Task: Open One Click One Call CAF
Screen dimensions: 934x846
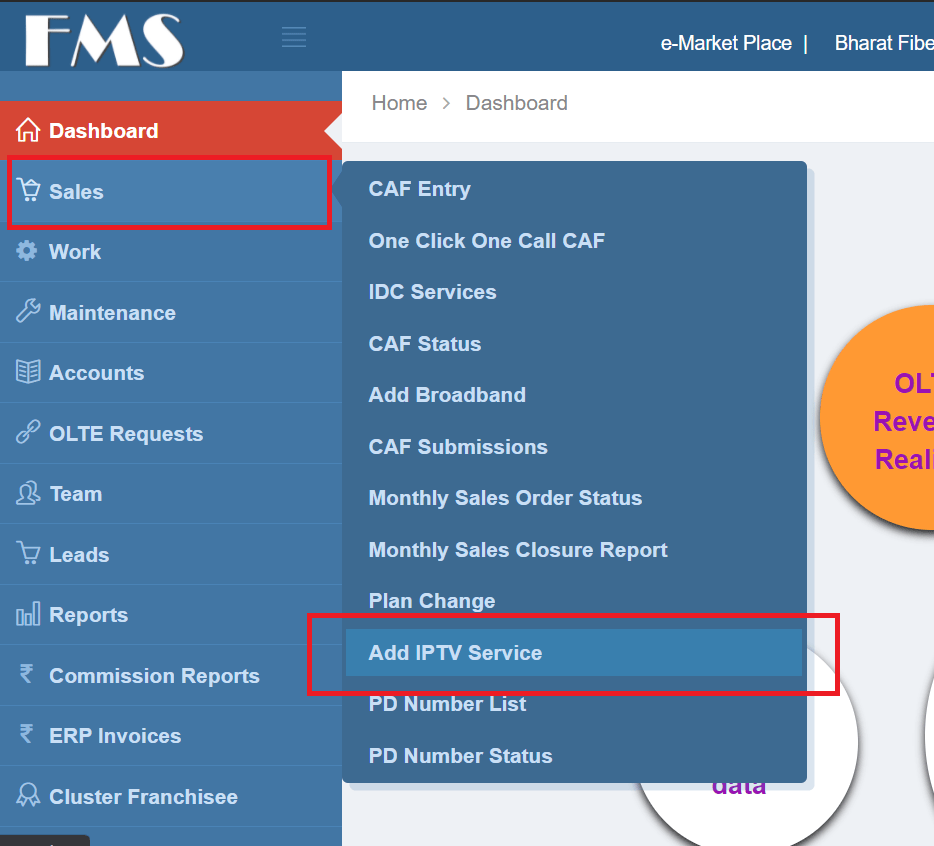Action: 487,240
